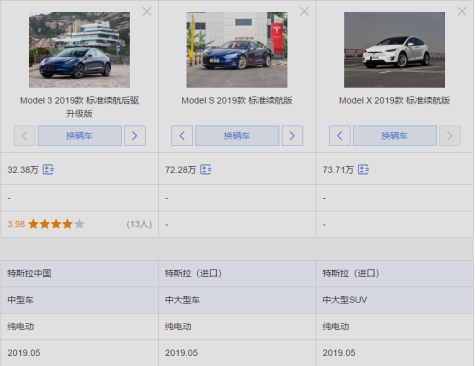Image resolution: width=475 pixels, height=366 pixels.
Task: Click next arrow under Model S
Action: coord(292,136)
